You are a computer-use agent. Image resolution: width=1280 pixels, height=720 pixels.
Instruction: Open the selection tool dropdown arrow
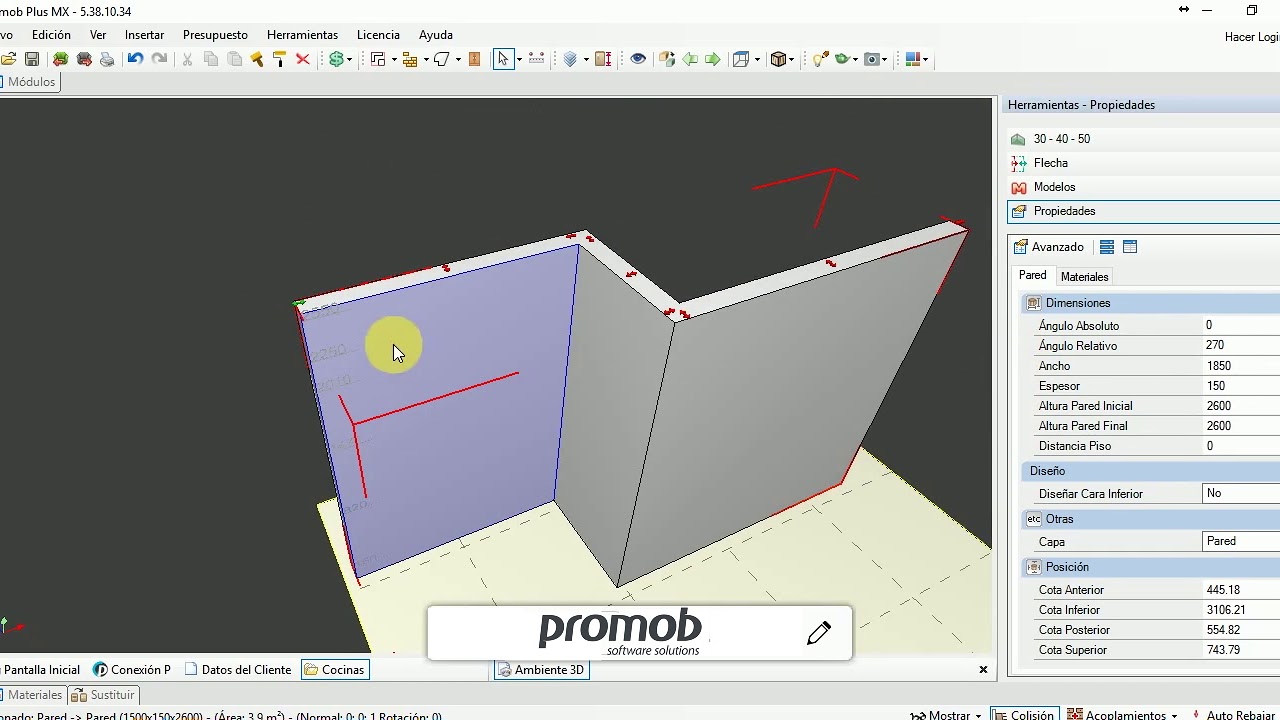tap(519, 60)
